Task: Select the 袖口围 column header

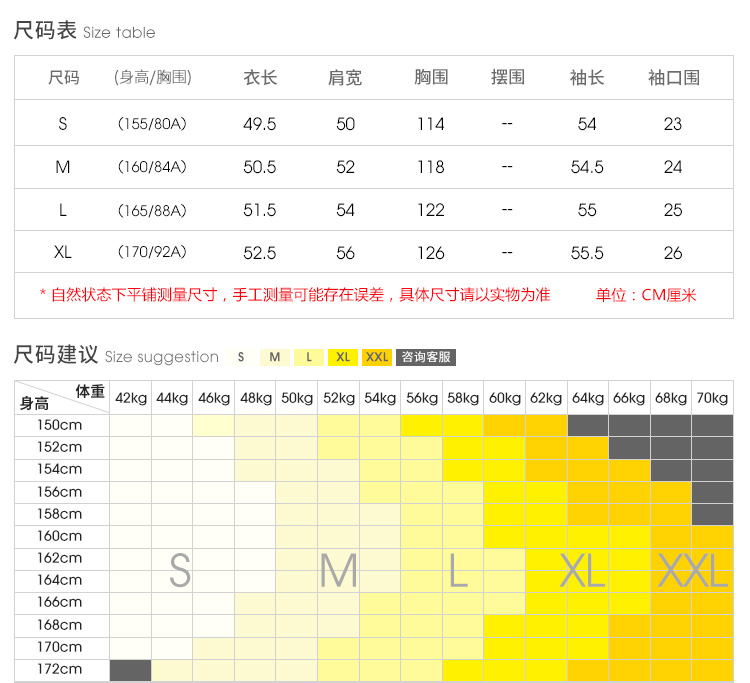Action: [x=673, y=78]
